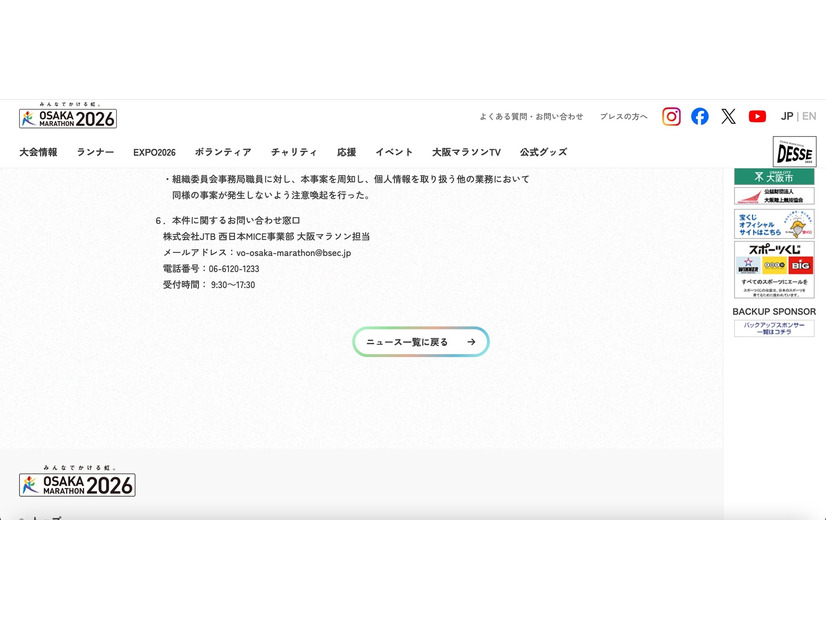Open the 大会情報 navigation menu
The image size is (826, 620).
point(38,152)
